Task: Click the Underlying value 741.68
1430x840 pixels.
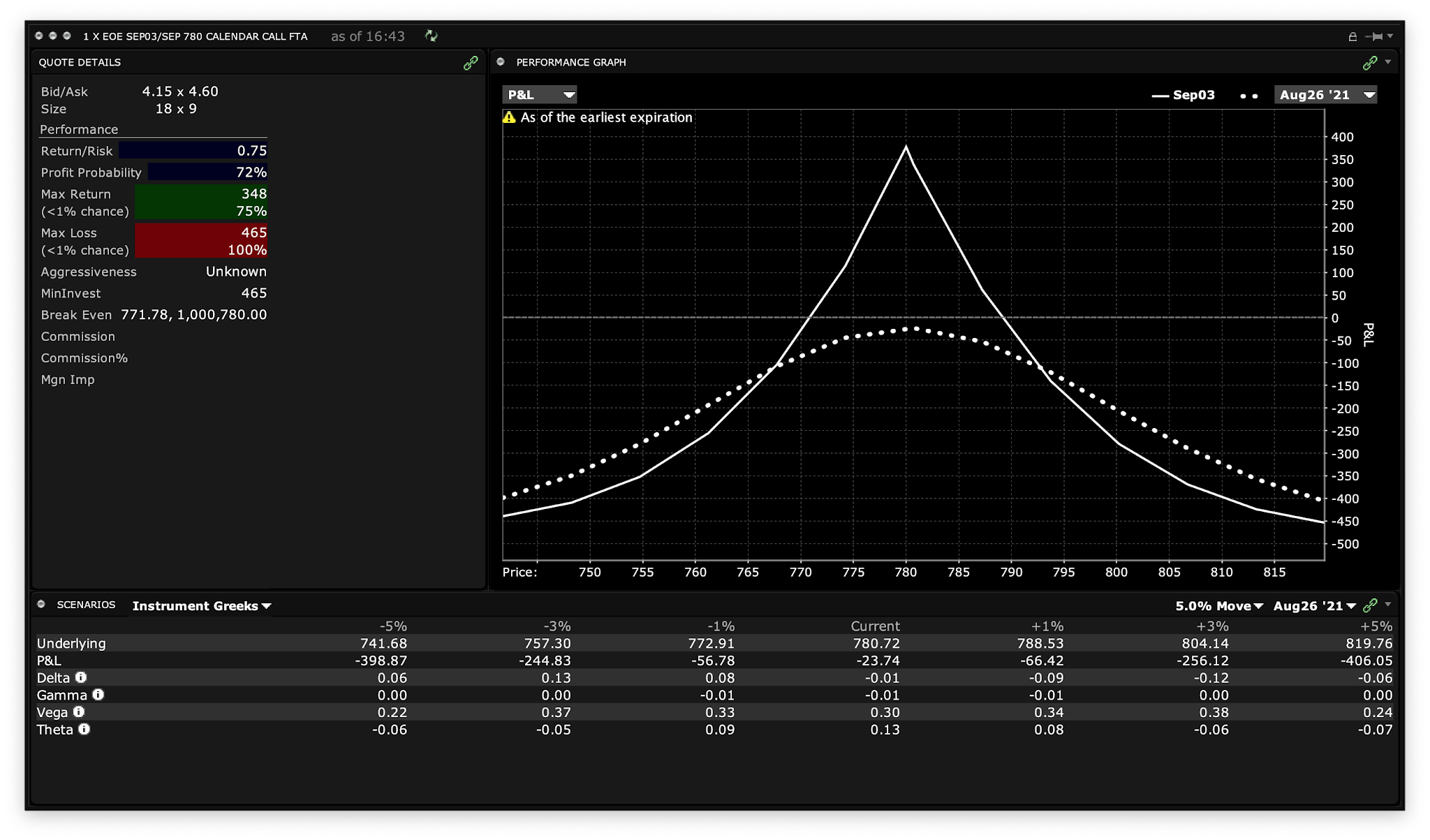Action: coord(383,643)
